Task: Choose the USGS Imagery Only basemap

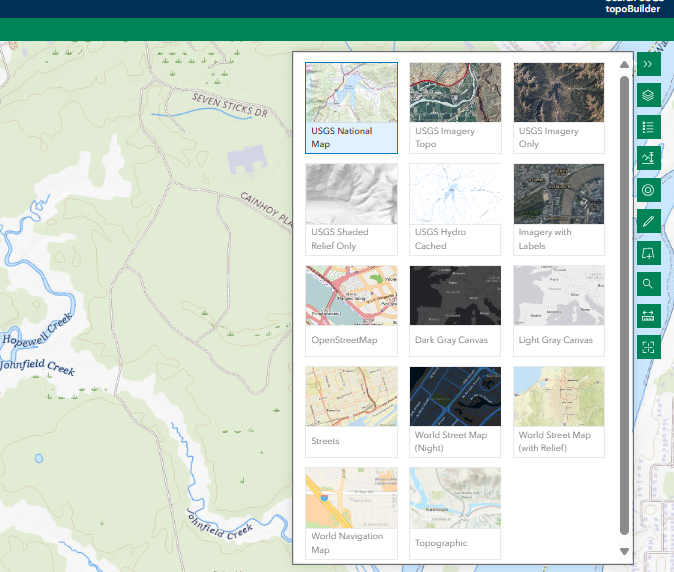Action: pyautogui.click(x=559, y=108)
